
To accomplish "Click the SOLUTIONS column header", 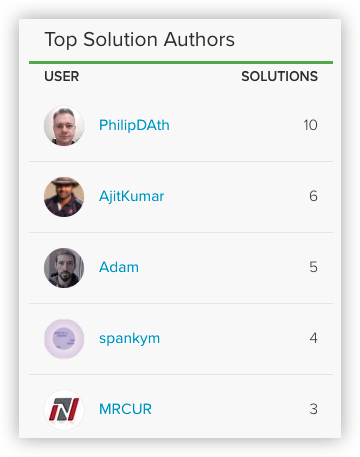I will [x=280, y=76].
